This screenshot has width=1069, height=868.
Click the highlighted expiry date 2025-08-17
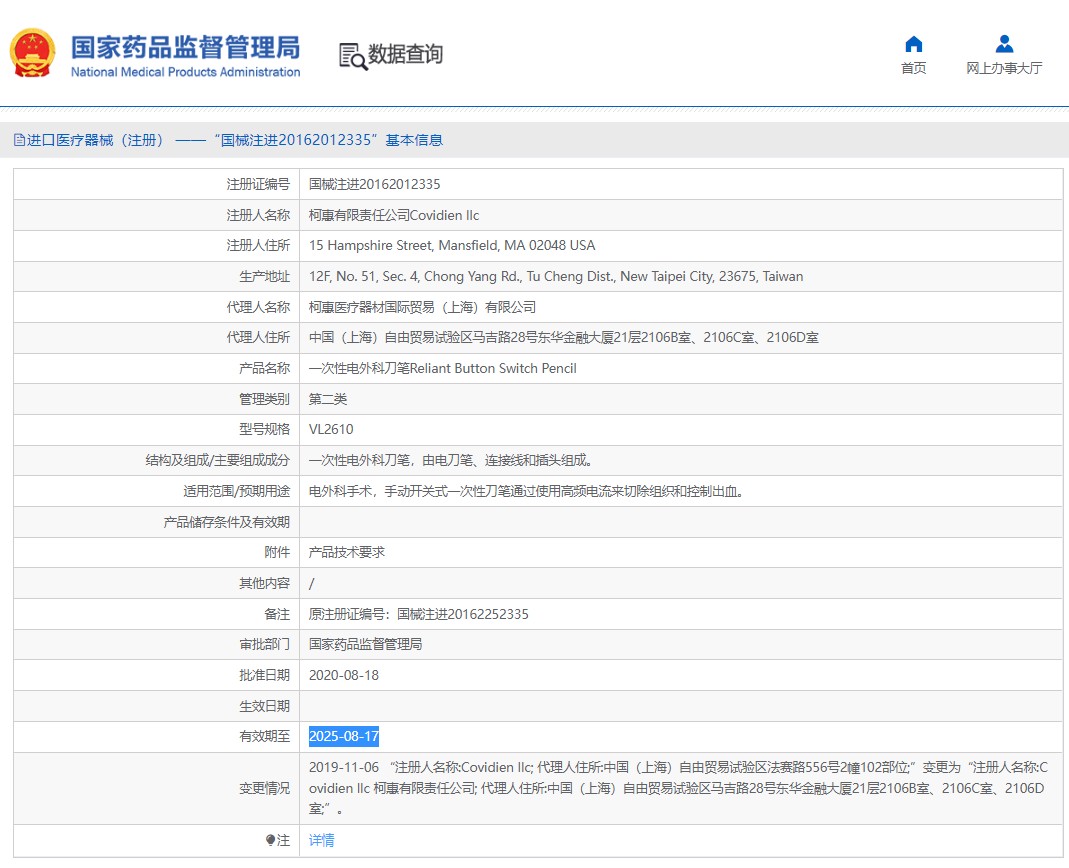point(344,736)
